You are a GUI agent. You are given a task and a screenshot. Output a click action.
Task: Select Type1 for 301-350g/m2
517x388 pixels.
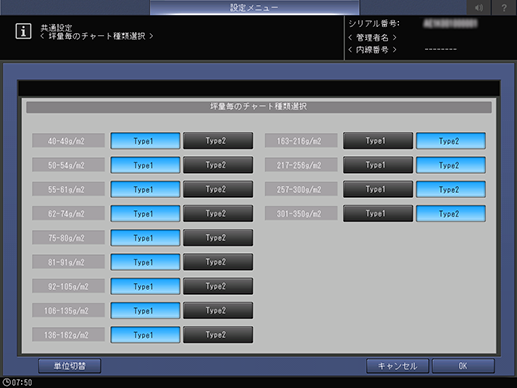click(x=378, y=214)
